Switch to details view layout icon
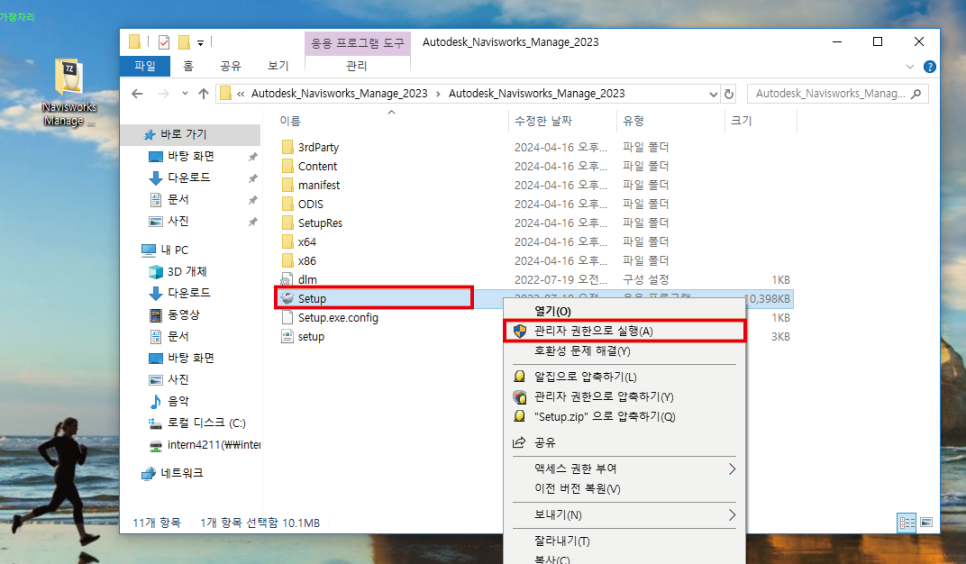The height and width of the screenshot is (564, 966). pyautogui.click(x=907, y=523)
